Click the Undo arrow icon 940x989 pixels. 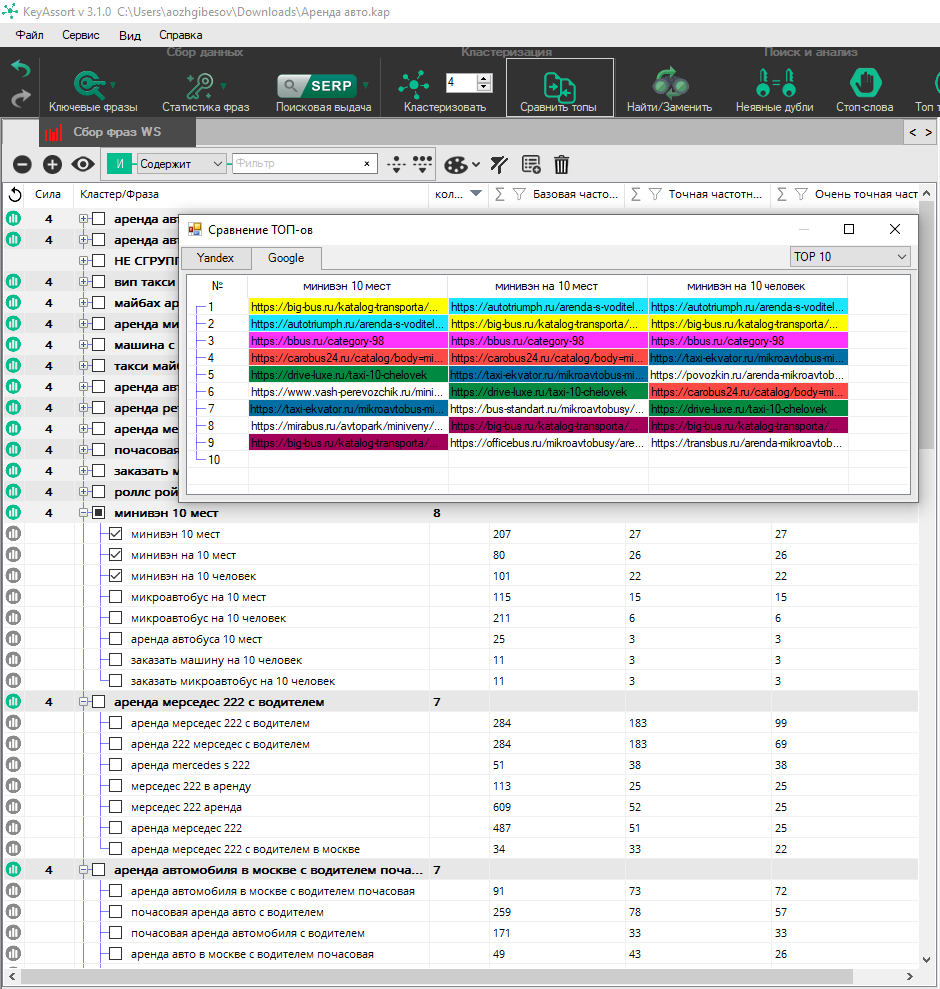tap(21, 69)
